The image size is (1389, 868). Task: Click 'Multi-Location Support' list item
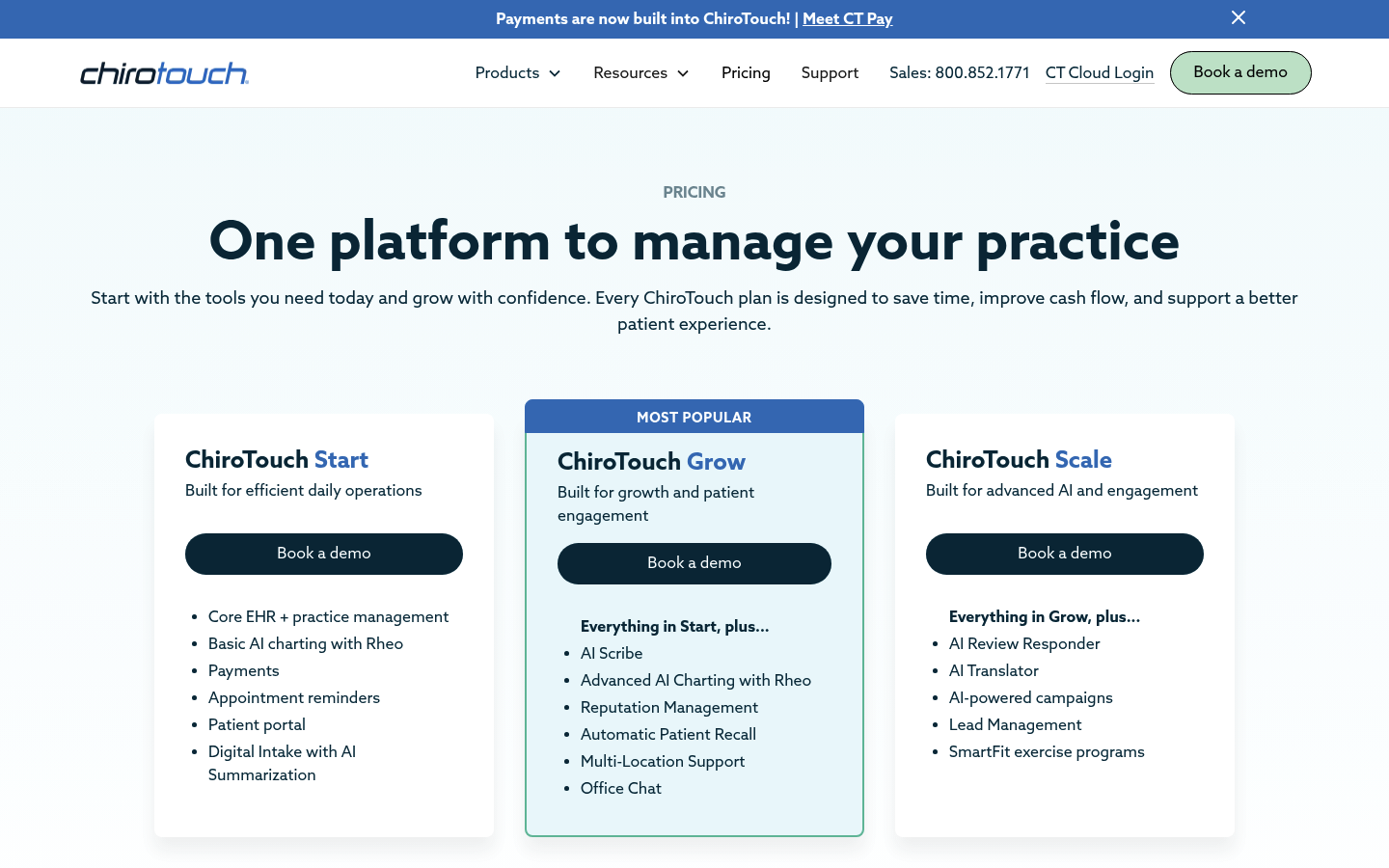click(663, 761)
